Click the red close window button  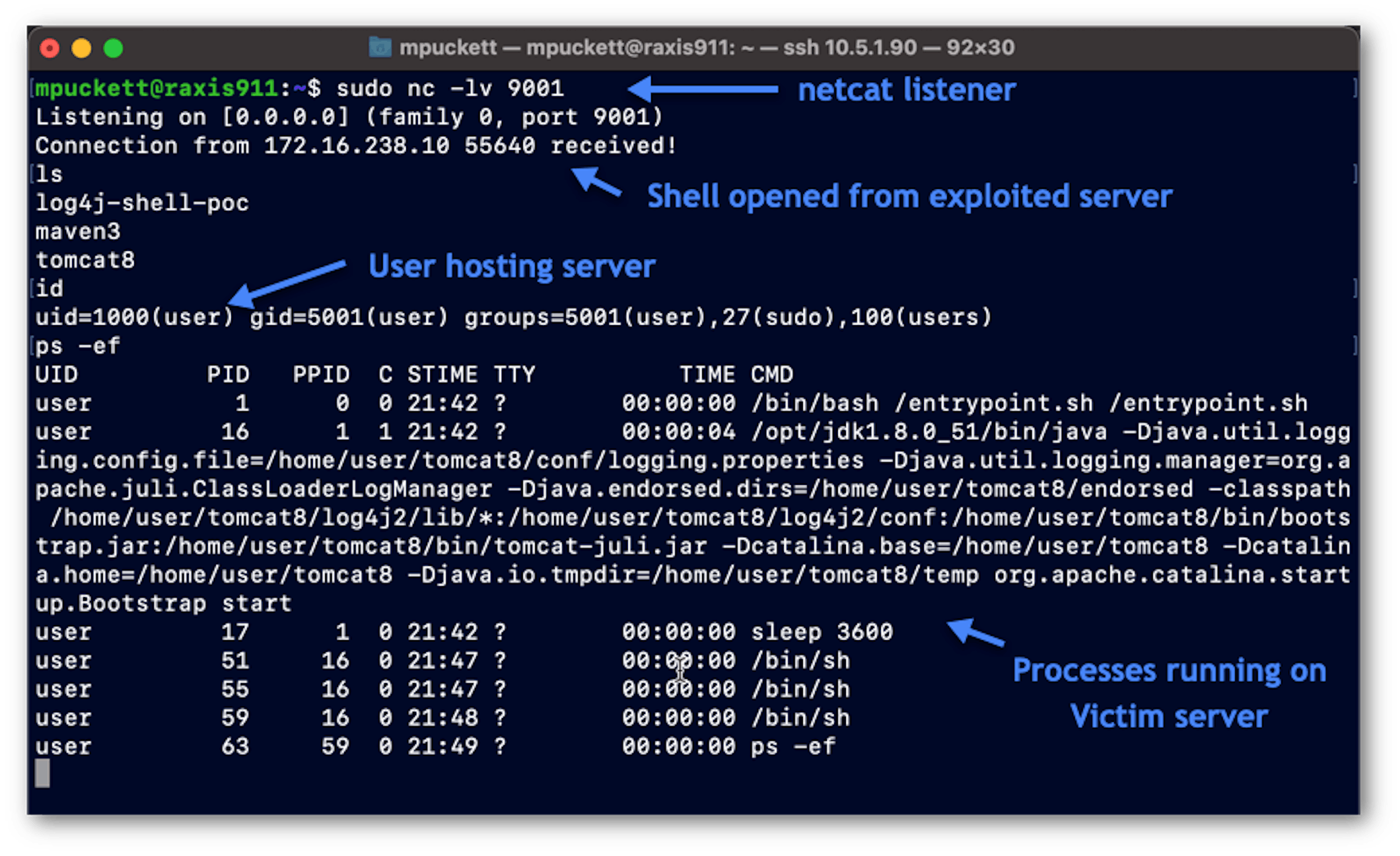[50, 48]
